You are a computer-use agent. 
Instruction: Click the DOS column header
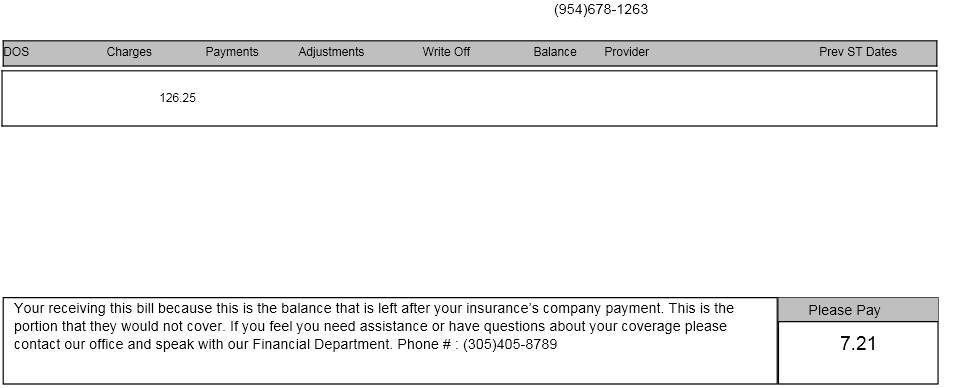coord(16,52)
